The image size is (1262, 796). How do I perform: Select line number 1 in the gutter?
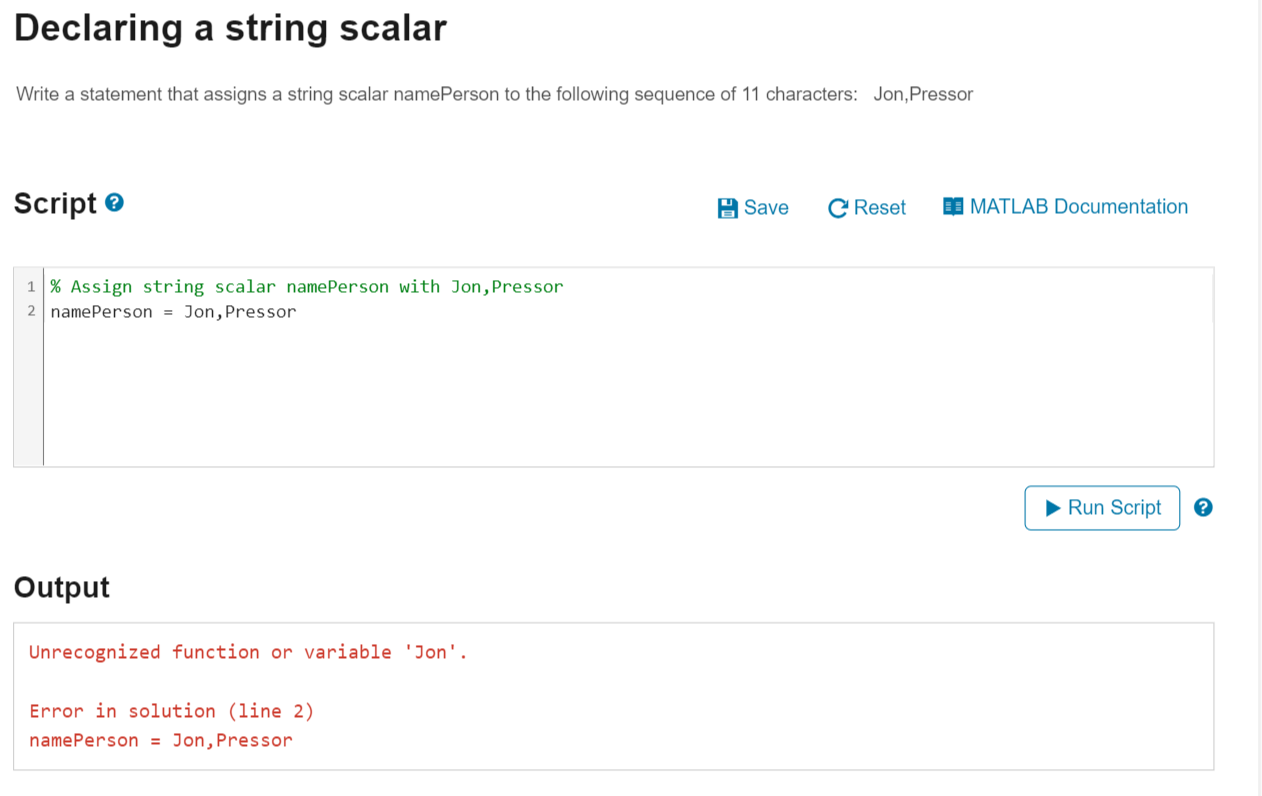(x=31, y=287)
